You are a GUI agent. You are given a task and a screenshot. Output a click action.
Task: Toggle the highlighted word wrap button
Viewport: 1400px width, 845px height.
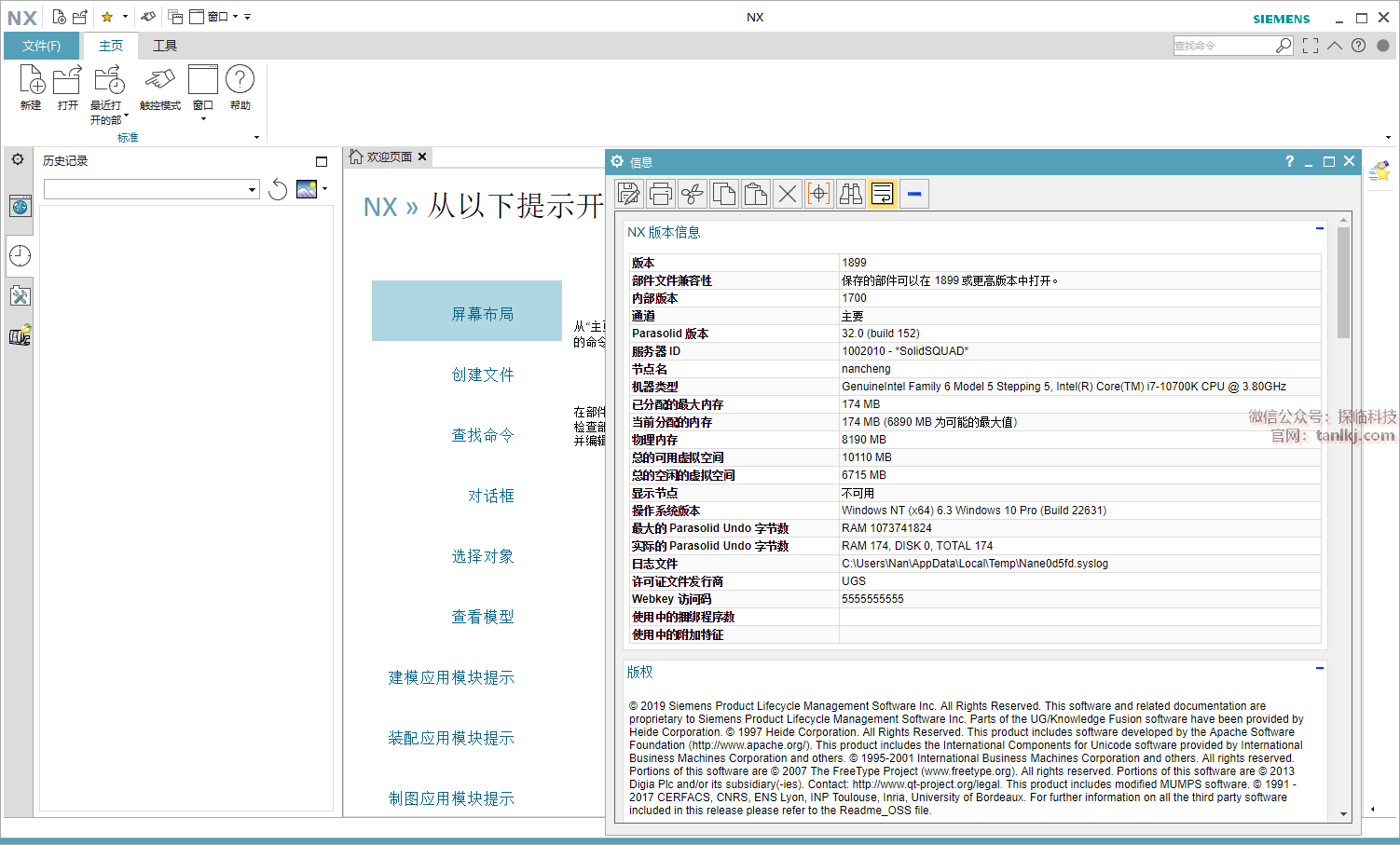click(883, 194)
